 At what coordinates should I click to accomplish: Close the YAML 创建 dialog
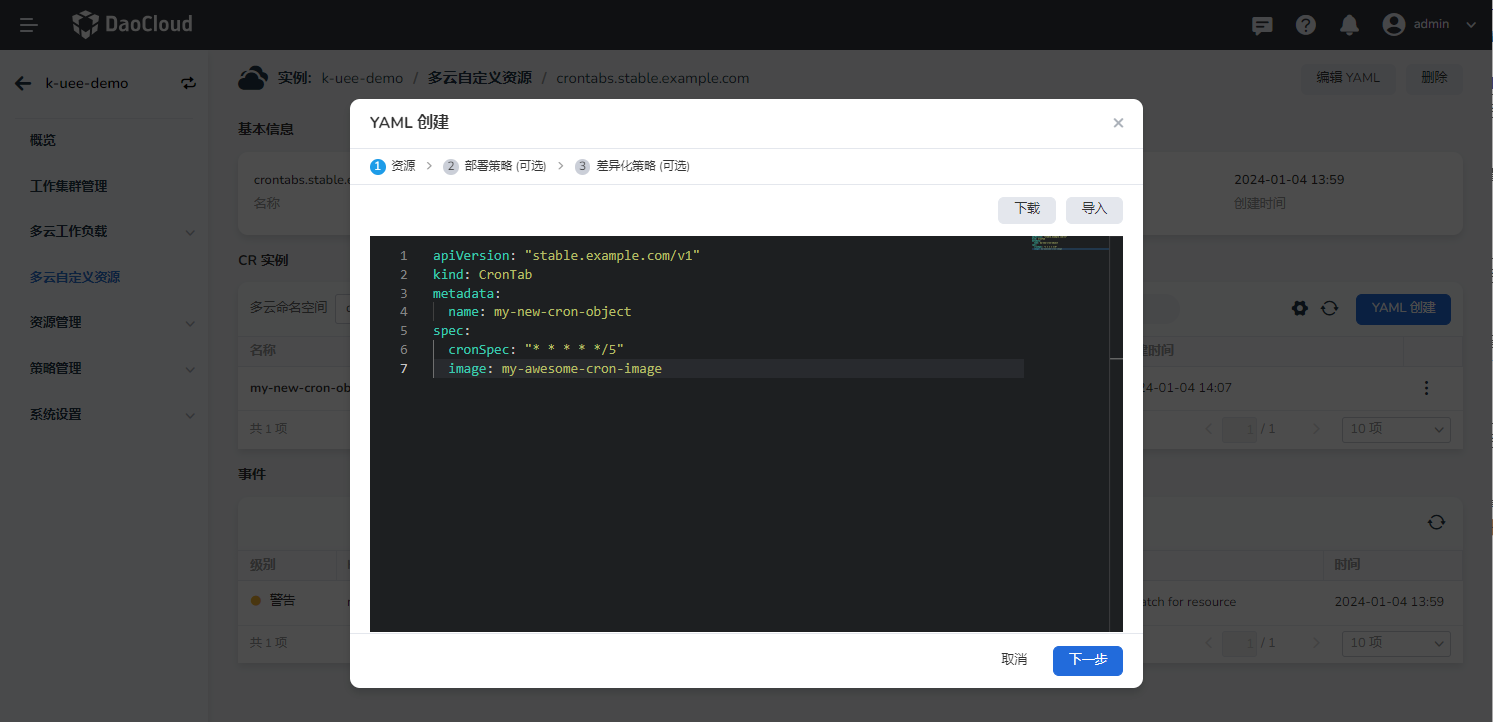pos(1118,123)
